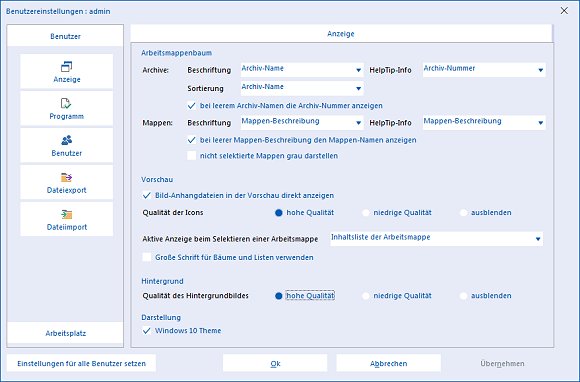Open the Archive Sortierung dropdown
Image resolution: width=580 pixels, height=382 pixels.
coord(302,88)
